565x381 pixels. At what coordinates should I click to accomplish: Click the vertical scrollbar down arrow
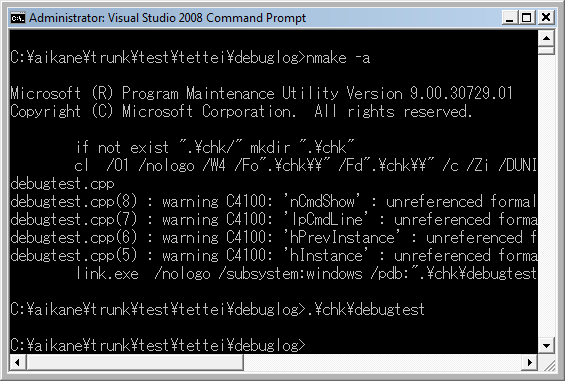point(546,346)
